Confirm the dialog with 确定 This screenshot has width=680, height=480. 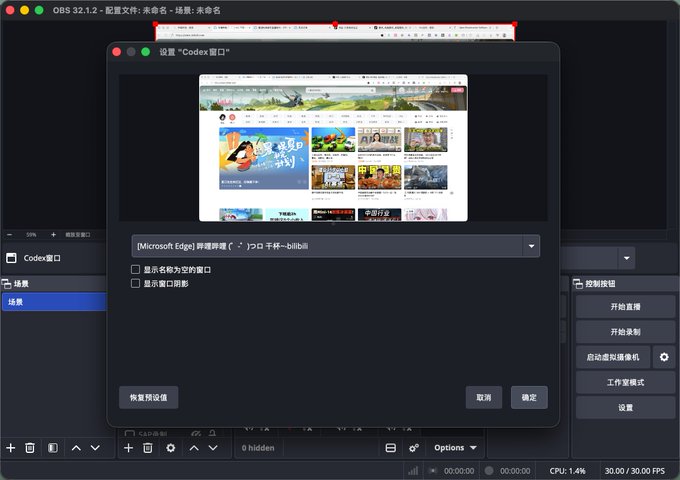[529, 398]
